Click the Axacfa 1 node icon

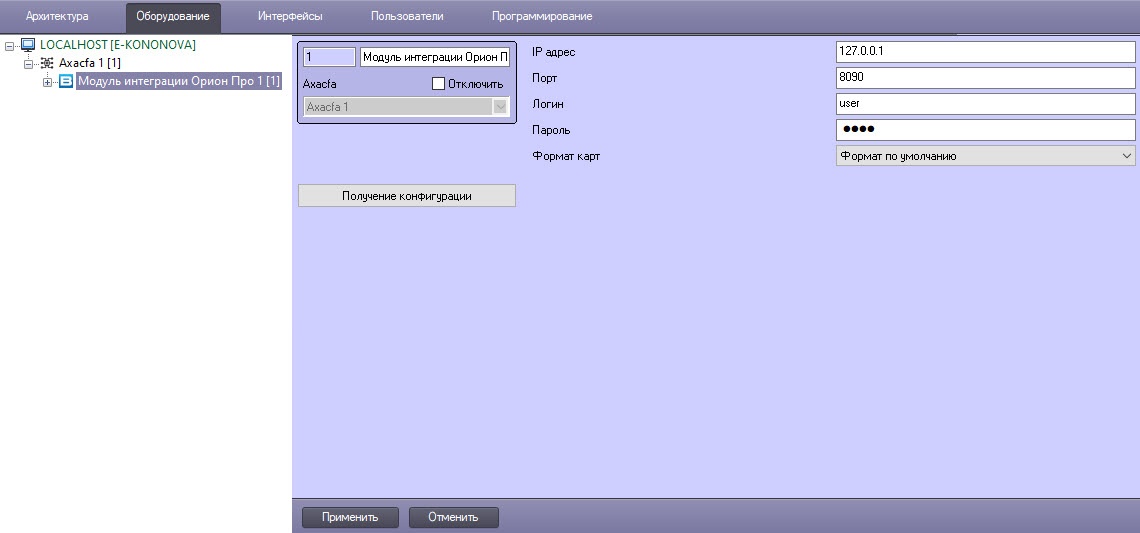[x=47, y=63]
